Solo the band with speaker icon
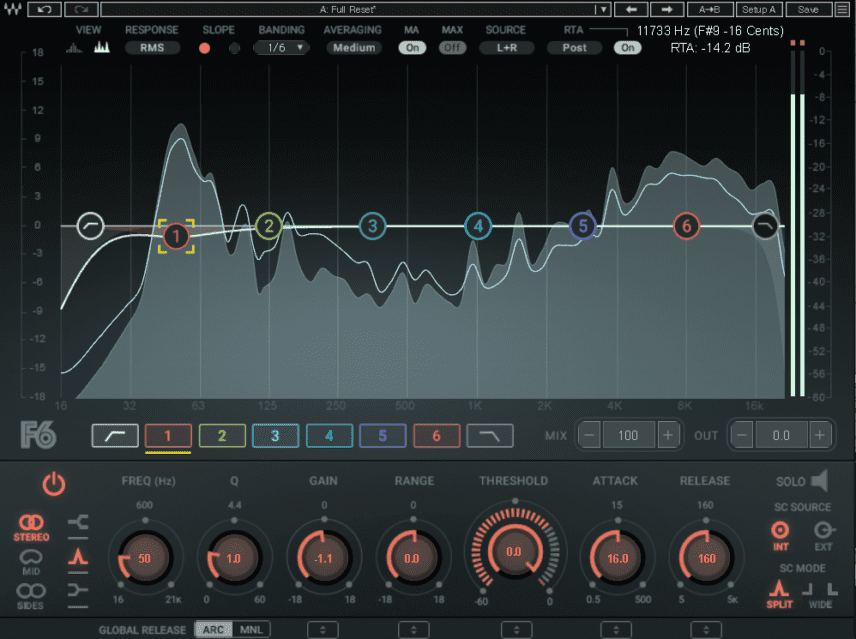The image size is (856, 639). [819, 481]
